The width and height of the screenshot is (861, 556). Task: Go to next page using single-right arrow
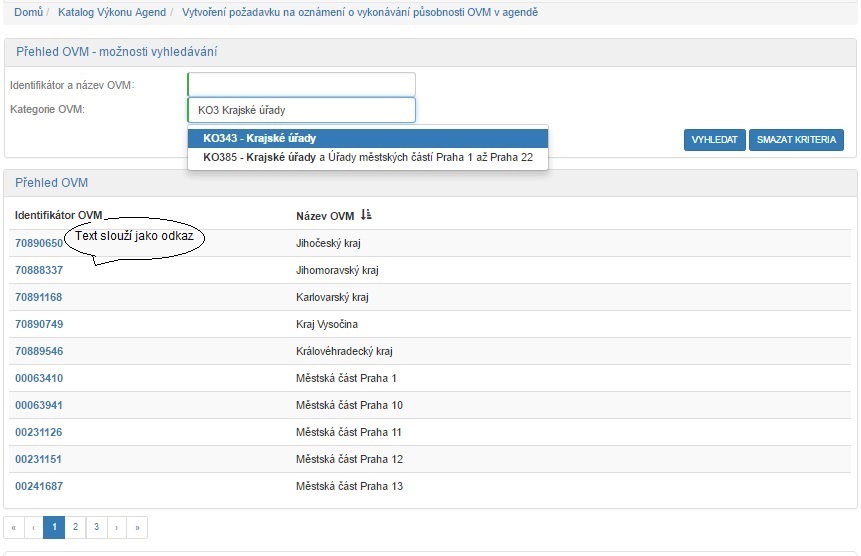coord(117,527)
